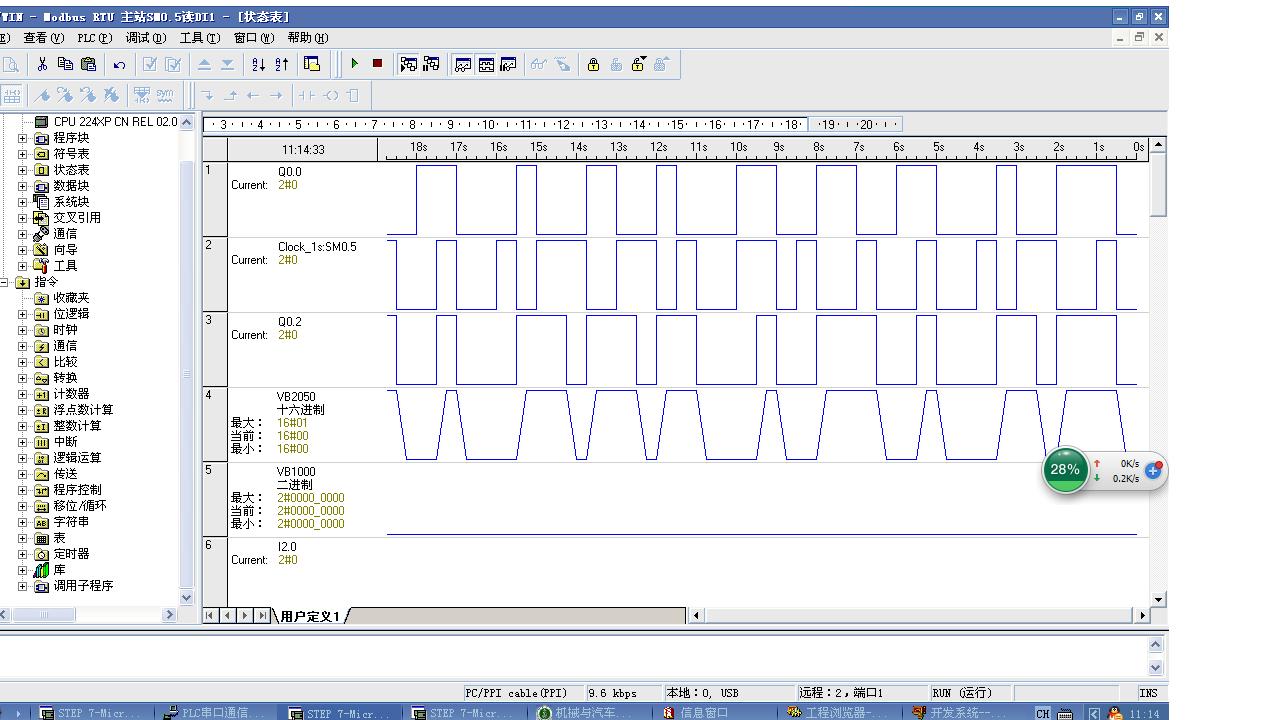Toggle Chart Status button

point(462,64)
